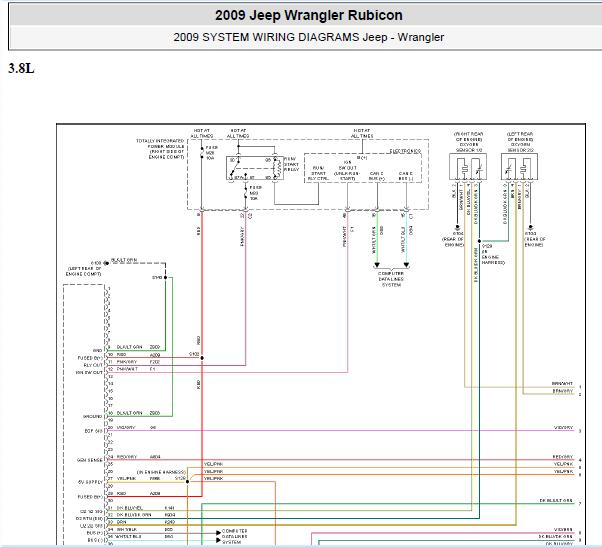Click the S102 splice label
This screenshot has width=602, height=547.
(194, 354)
